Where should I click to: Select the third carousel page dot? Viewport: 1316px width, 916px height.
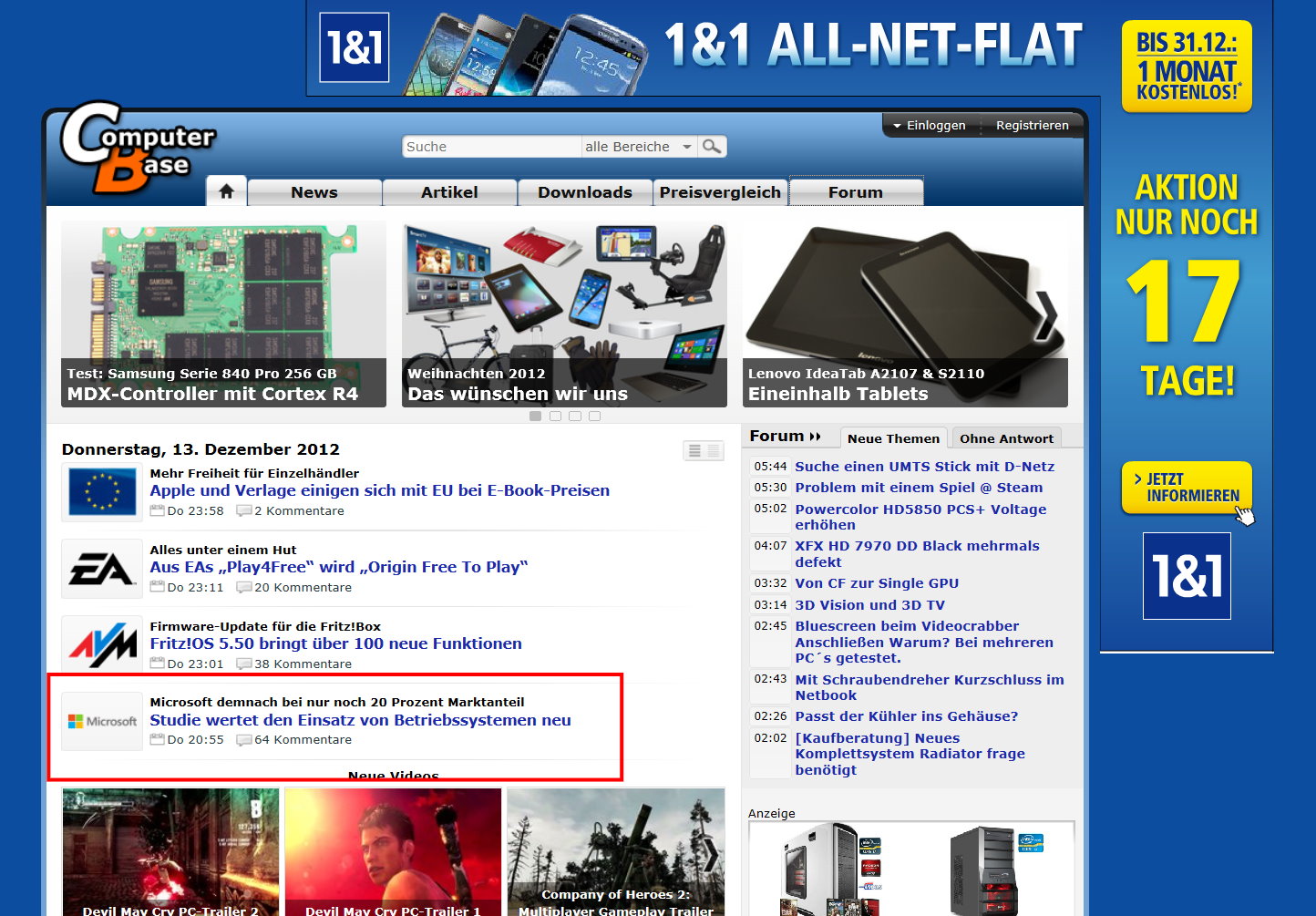(x=575, y=416)
